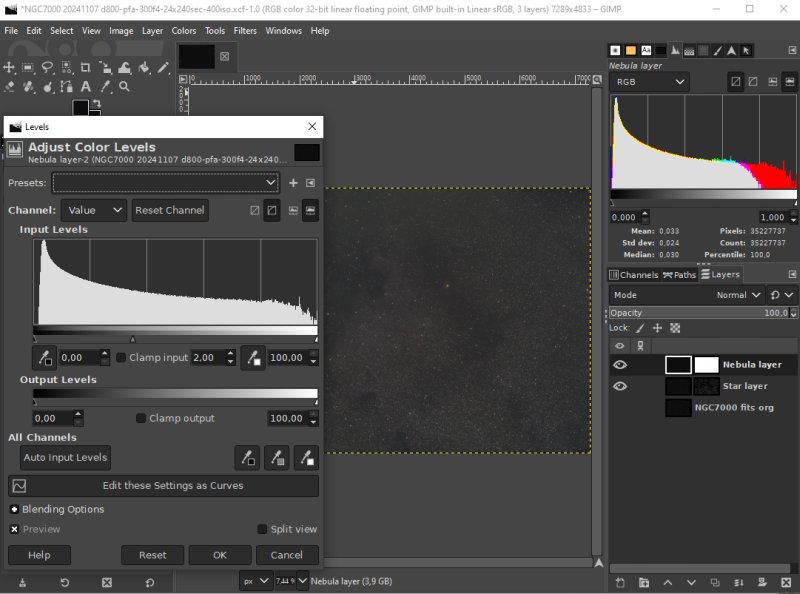This screenshot has width=800, height=594.
Task: Toggle Clamp input checkbox
Action: coord(121,358)
